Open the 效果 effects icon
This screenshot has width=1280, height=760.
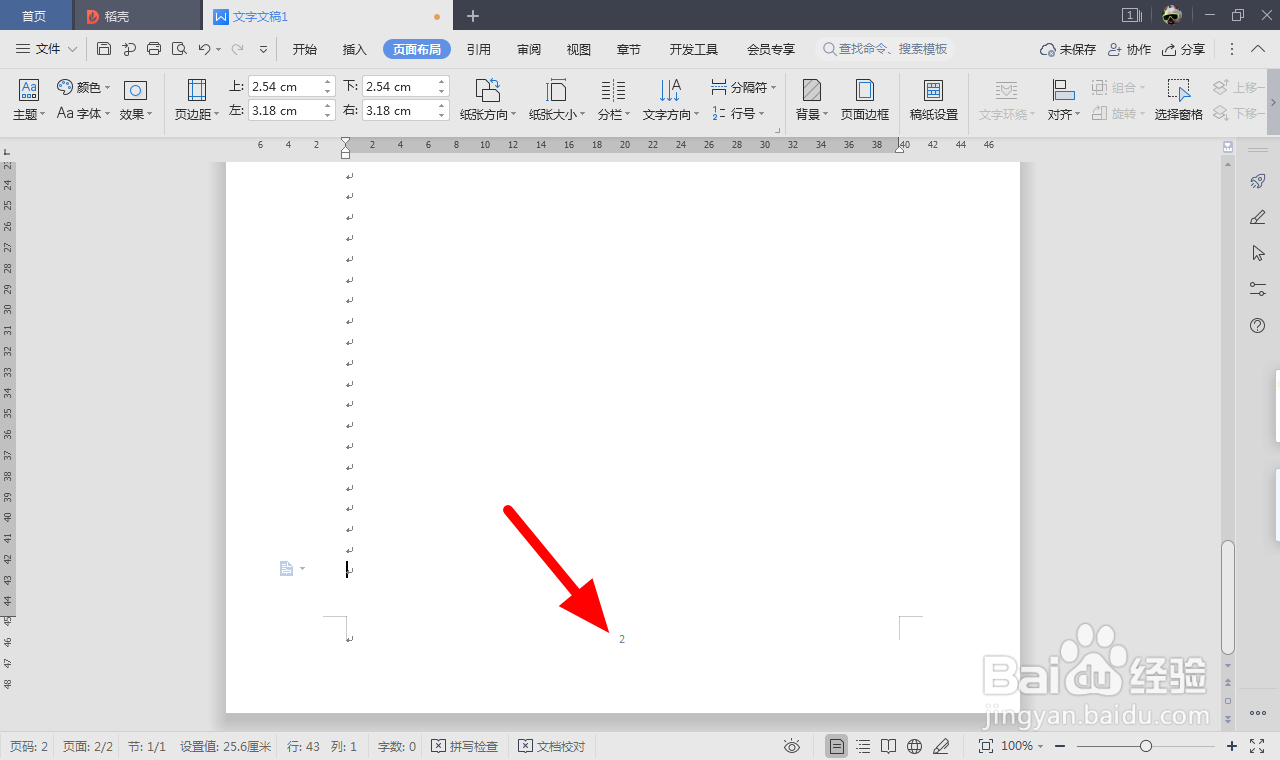click(135, 101)
